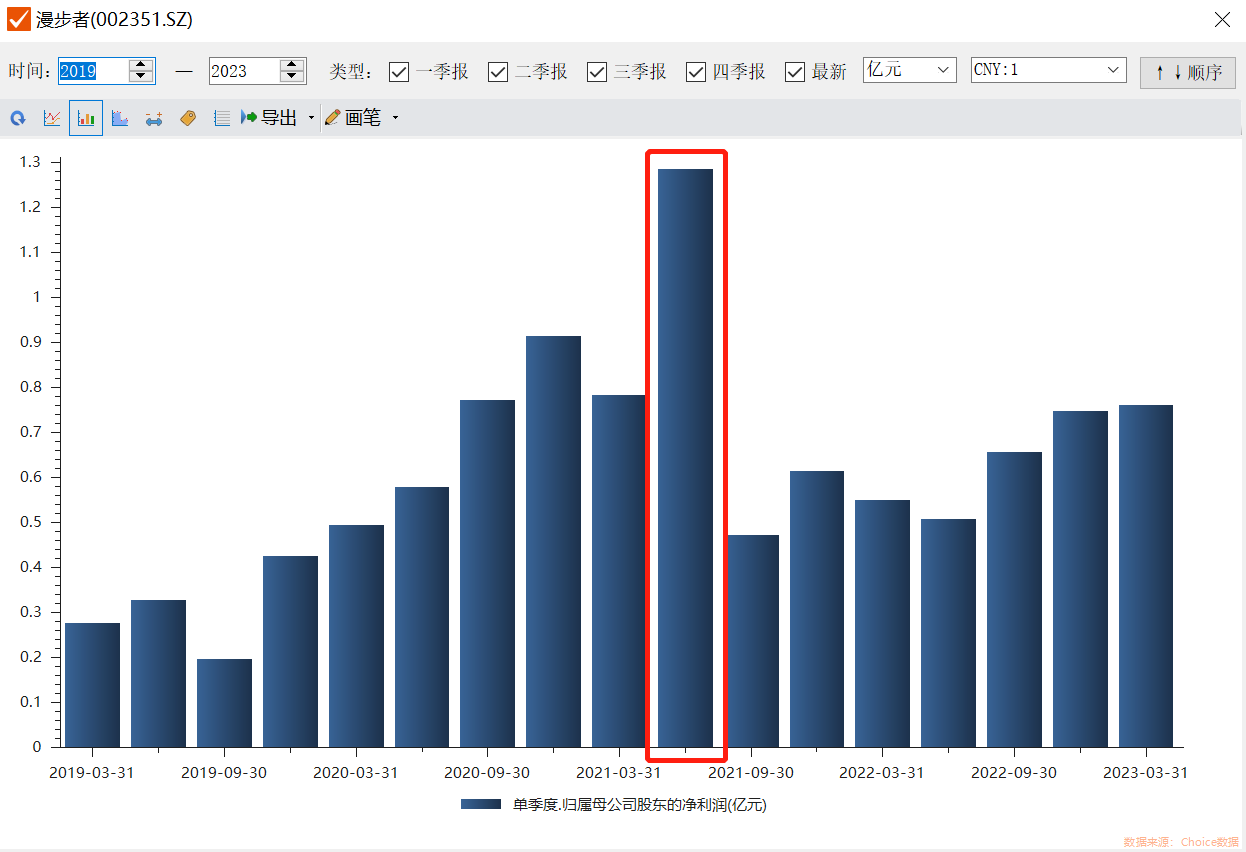Select the bar chart view icon
The height and width of the screenshot is (852, 1246).
click(x=86, y=118)
